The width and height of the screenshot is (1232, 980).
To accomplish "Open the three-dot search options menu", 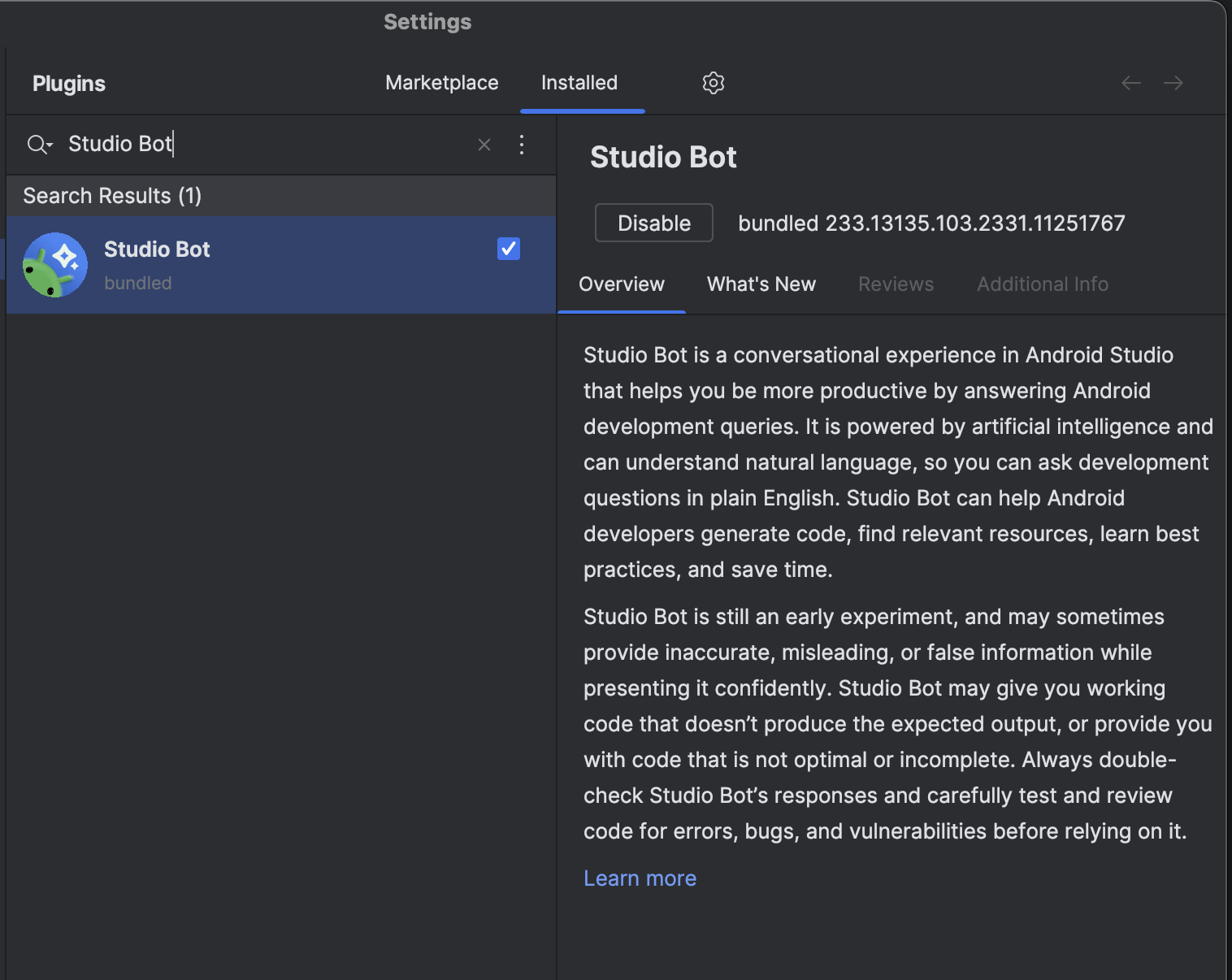I will click(x=522, y=145).
